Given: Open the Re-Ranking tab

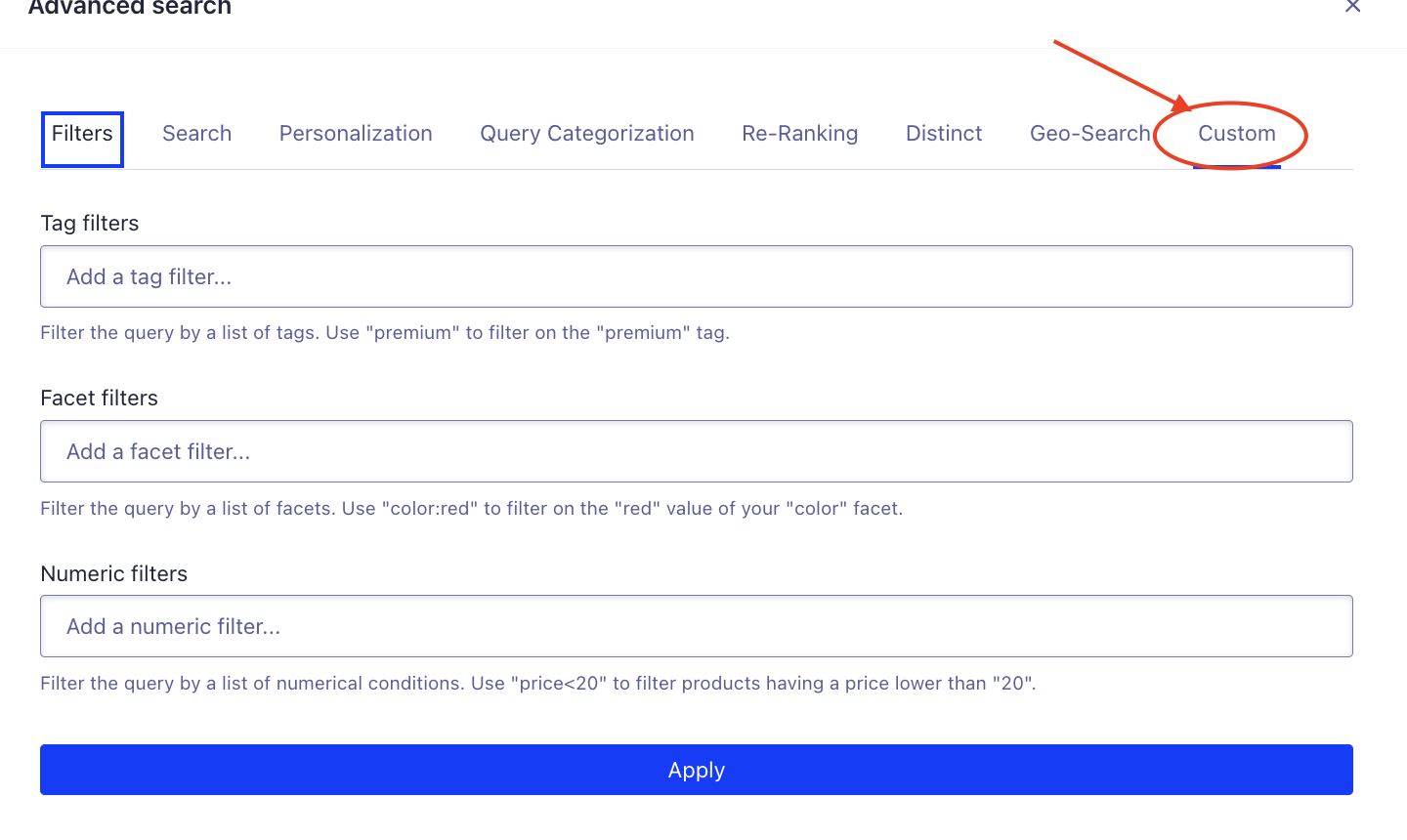Looking at the screenshot, I should point(799,135).
